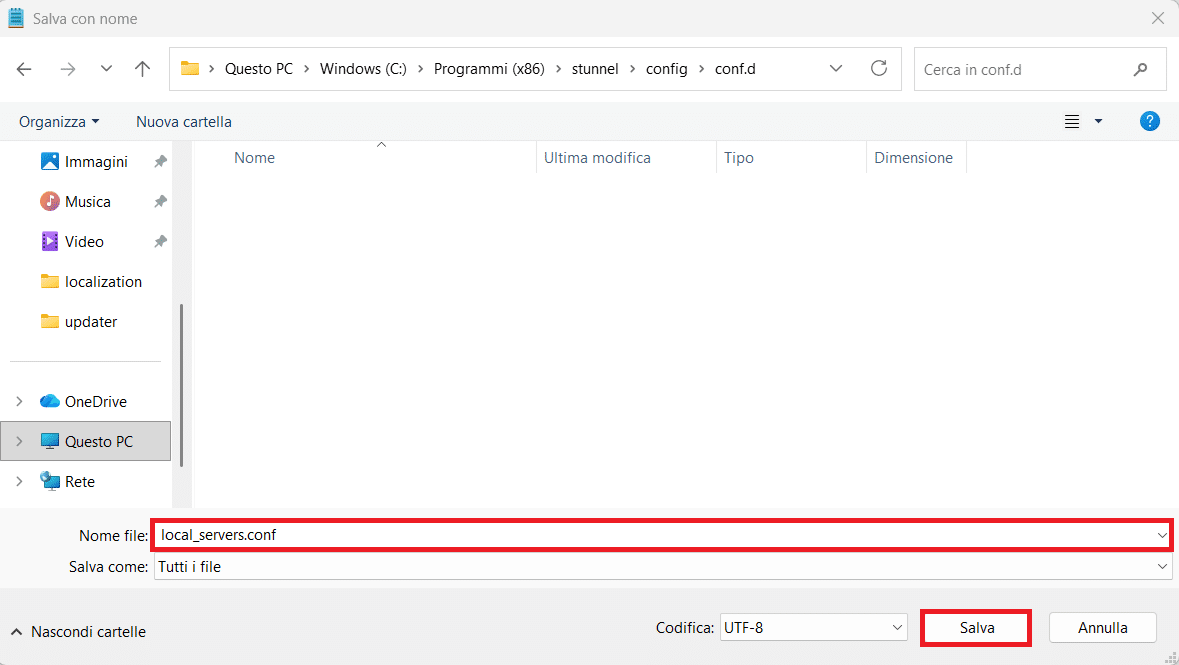Select the Immagini folder in sidebar
Screen dimensions: 1179x665
coord(96,161)
